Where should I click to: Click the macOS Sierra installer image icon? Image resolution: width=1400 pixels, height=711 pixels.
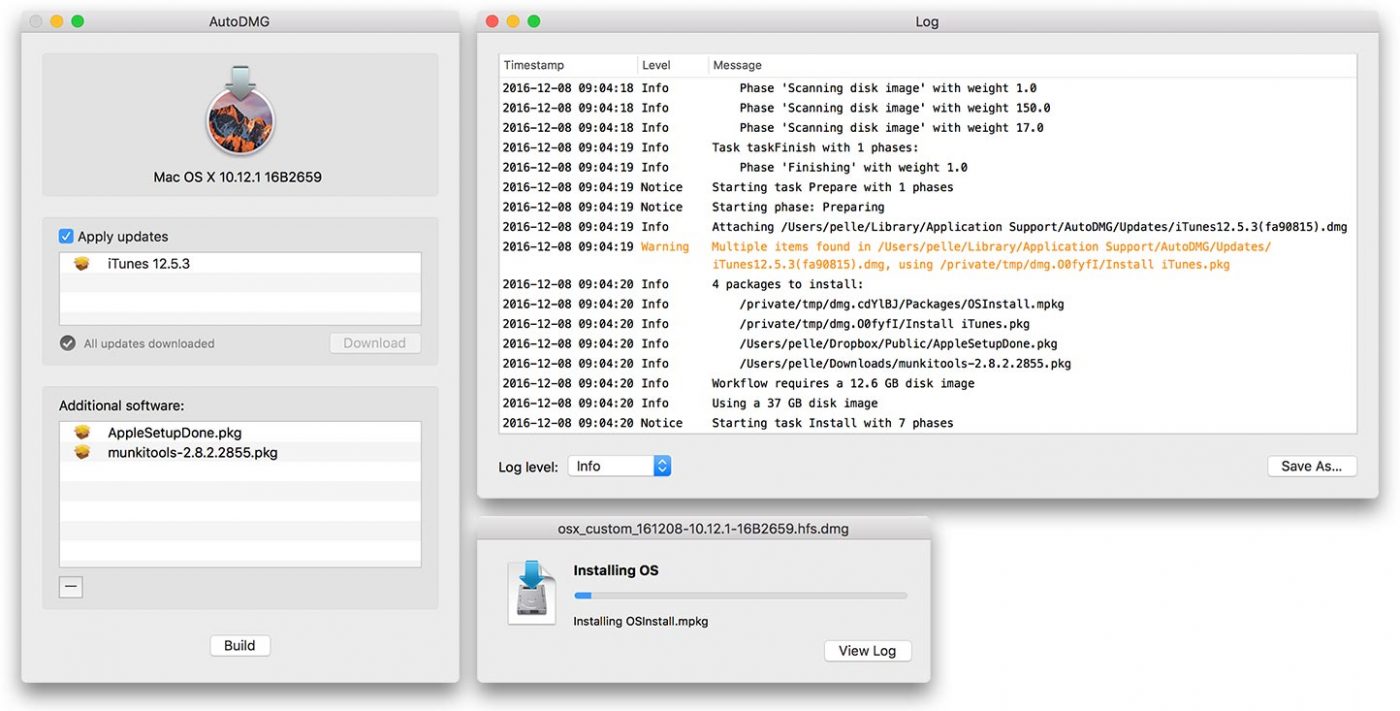pos(240,113)
